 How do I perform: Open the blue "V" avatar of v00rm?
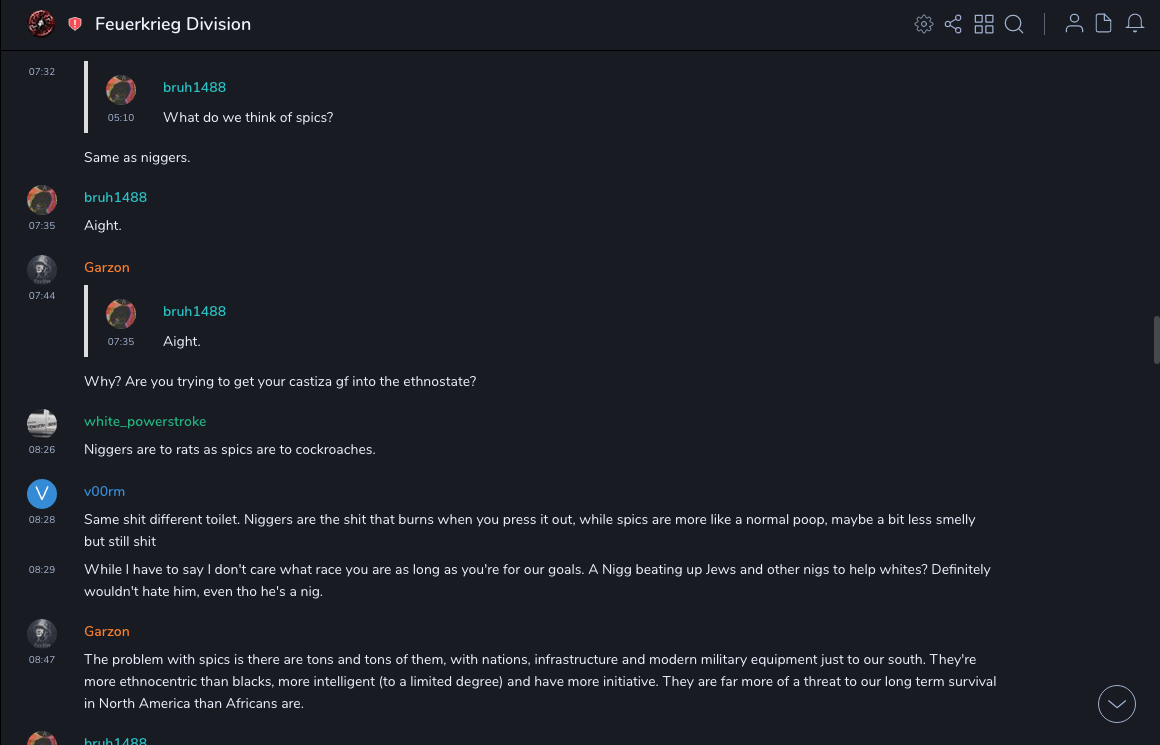(42, 494)
